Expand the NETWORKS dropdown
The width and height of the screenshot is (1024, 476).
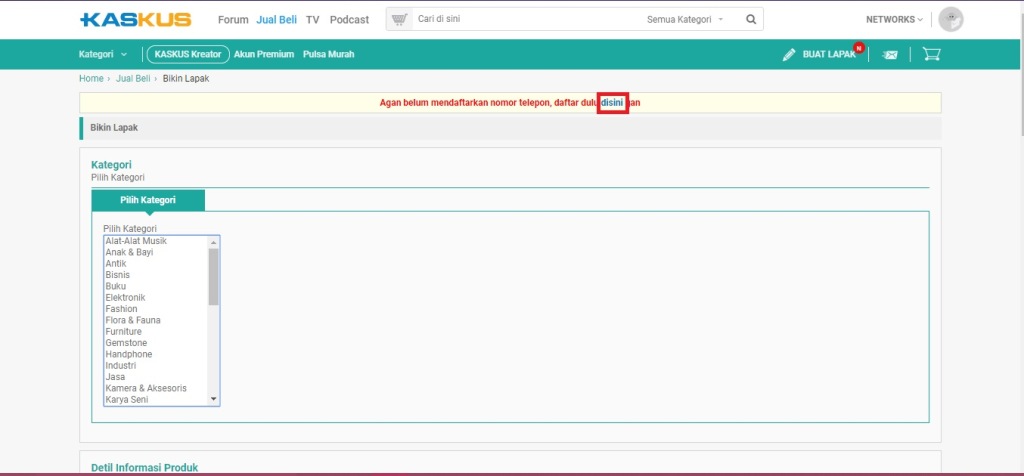pyautogui.click(x=894, y=20)
